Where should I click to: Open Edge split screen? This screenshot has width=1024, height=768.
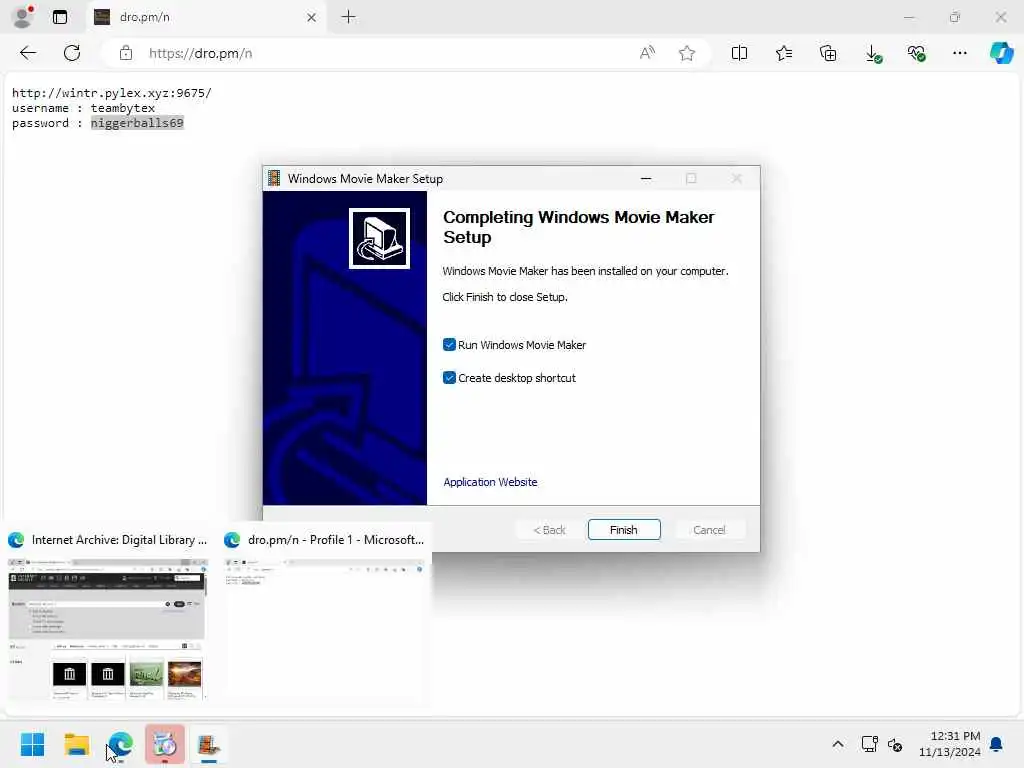[739, 53]
